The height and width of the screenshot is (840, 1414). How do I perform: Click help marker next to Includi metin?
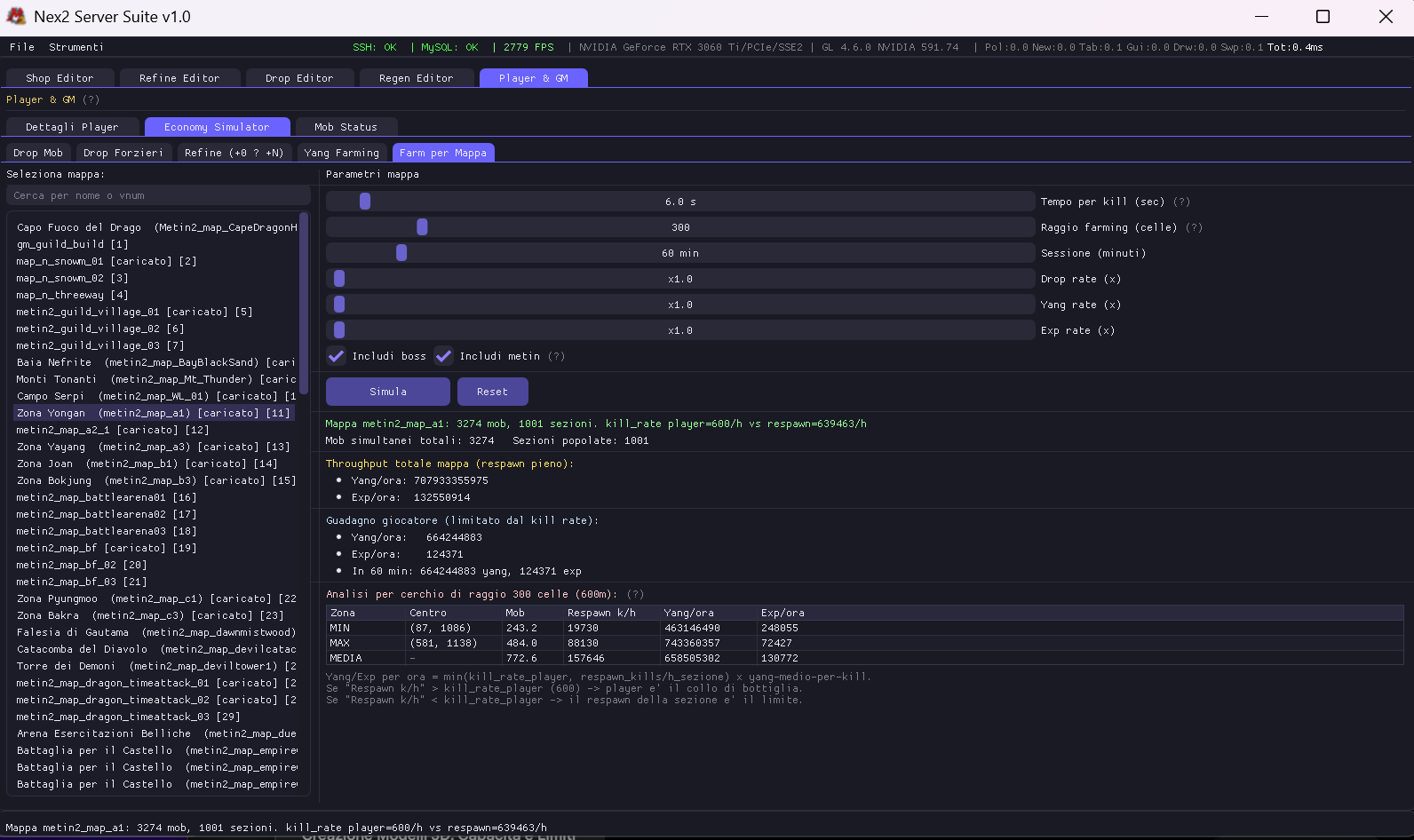(556, 357)
